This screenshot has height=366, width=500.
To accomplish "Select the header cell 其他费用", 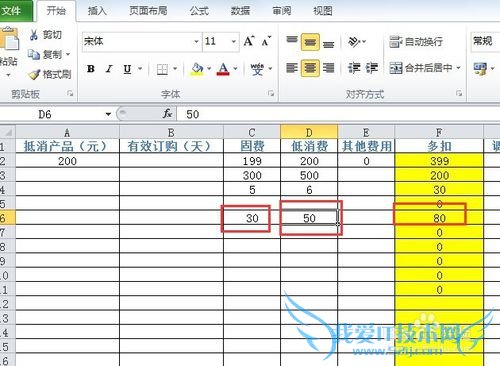I will 366,146.
